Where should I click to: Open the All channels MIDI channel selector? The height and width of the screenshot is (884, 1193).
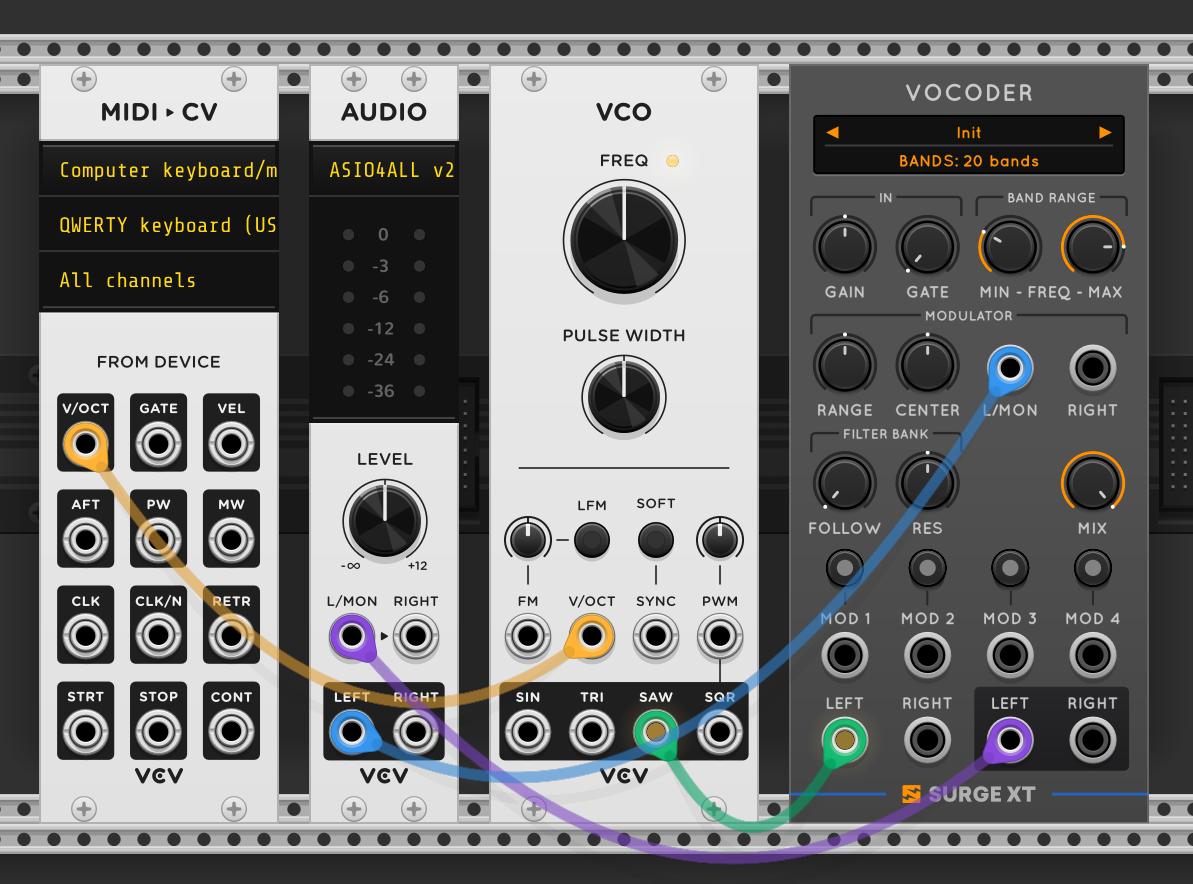(159, 280)
